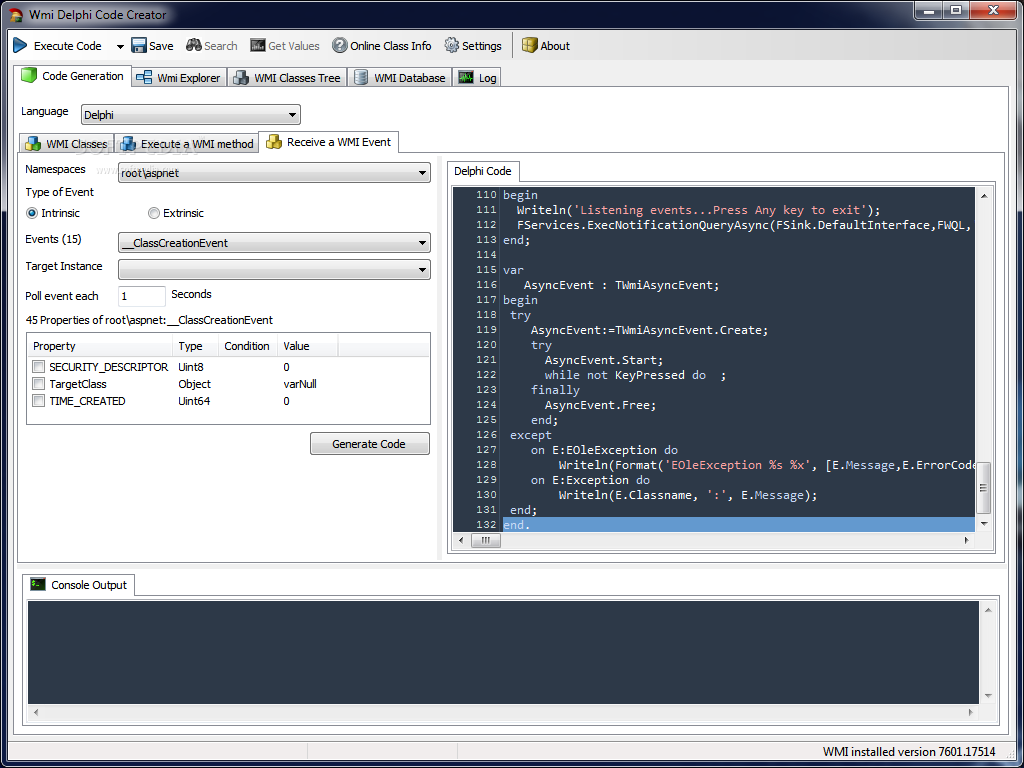Switch to the WMI Database tab

click(400, 78)
